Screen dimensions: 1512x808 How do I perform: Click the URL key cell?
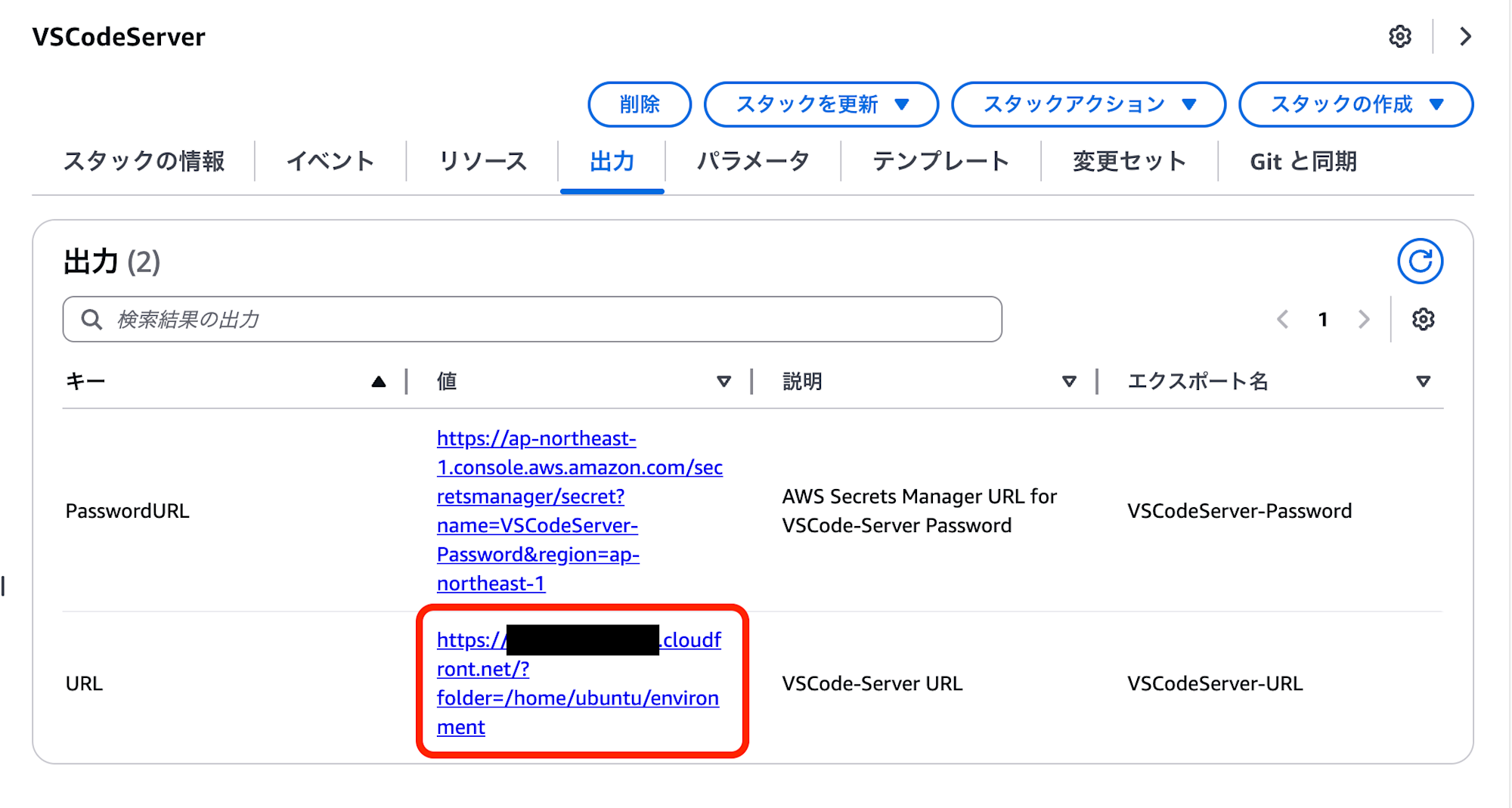[x=84, y=683]
